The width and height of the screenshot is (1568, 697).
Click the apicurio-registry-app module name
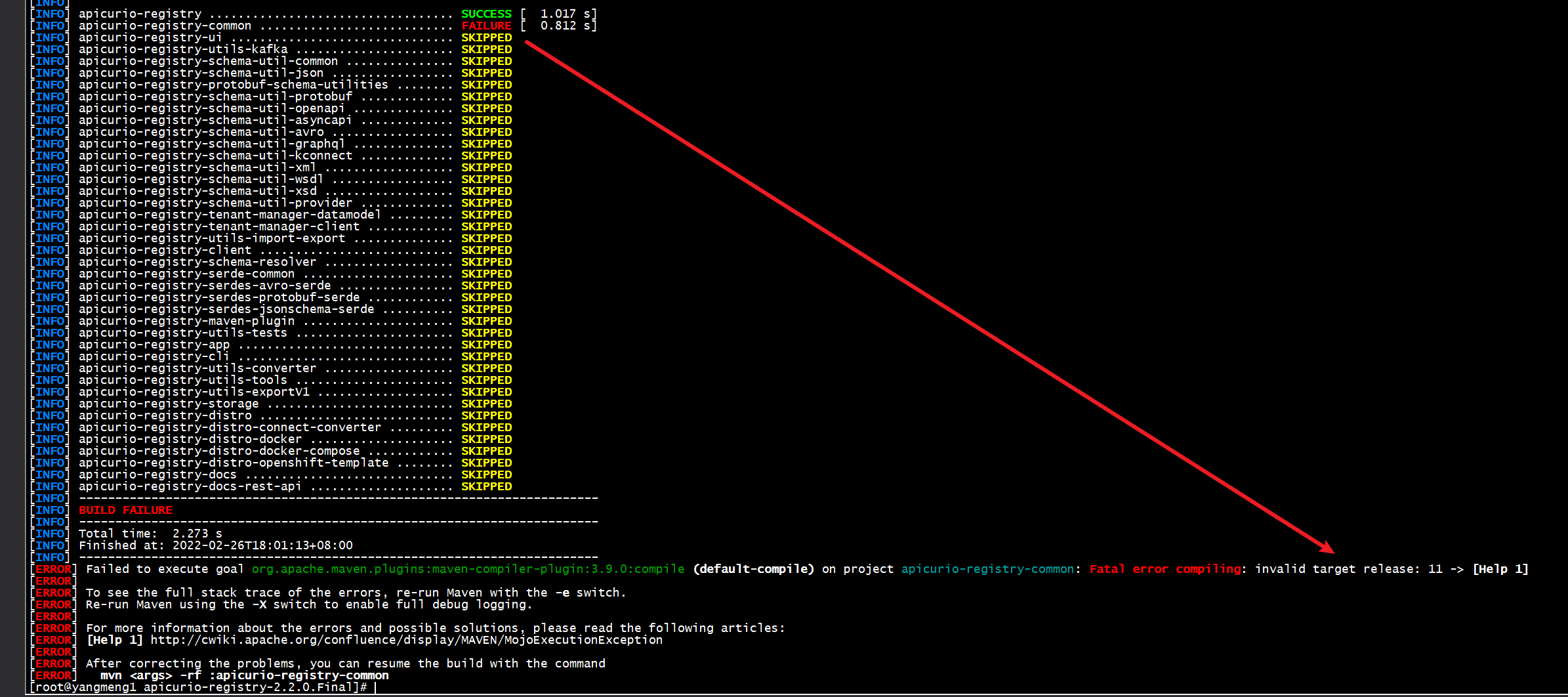(154, 345)
